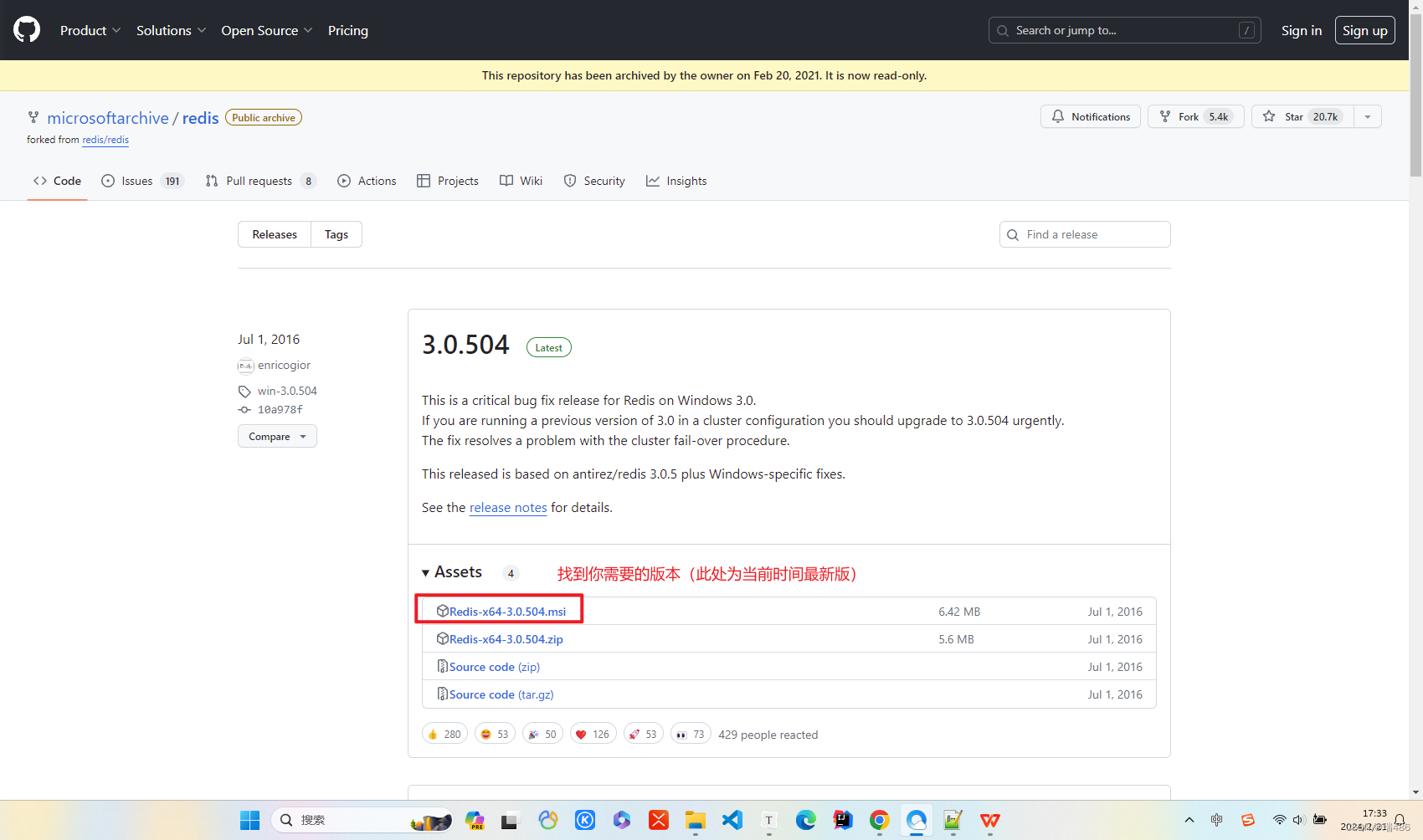
Task: Open the 3.0.504 release title
Action: coord(465,345)
